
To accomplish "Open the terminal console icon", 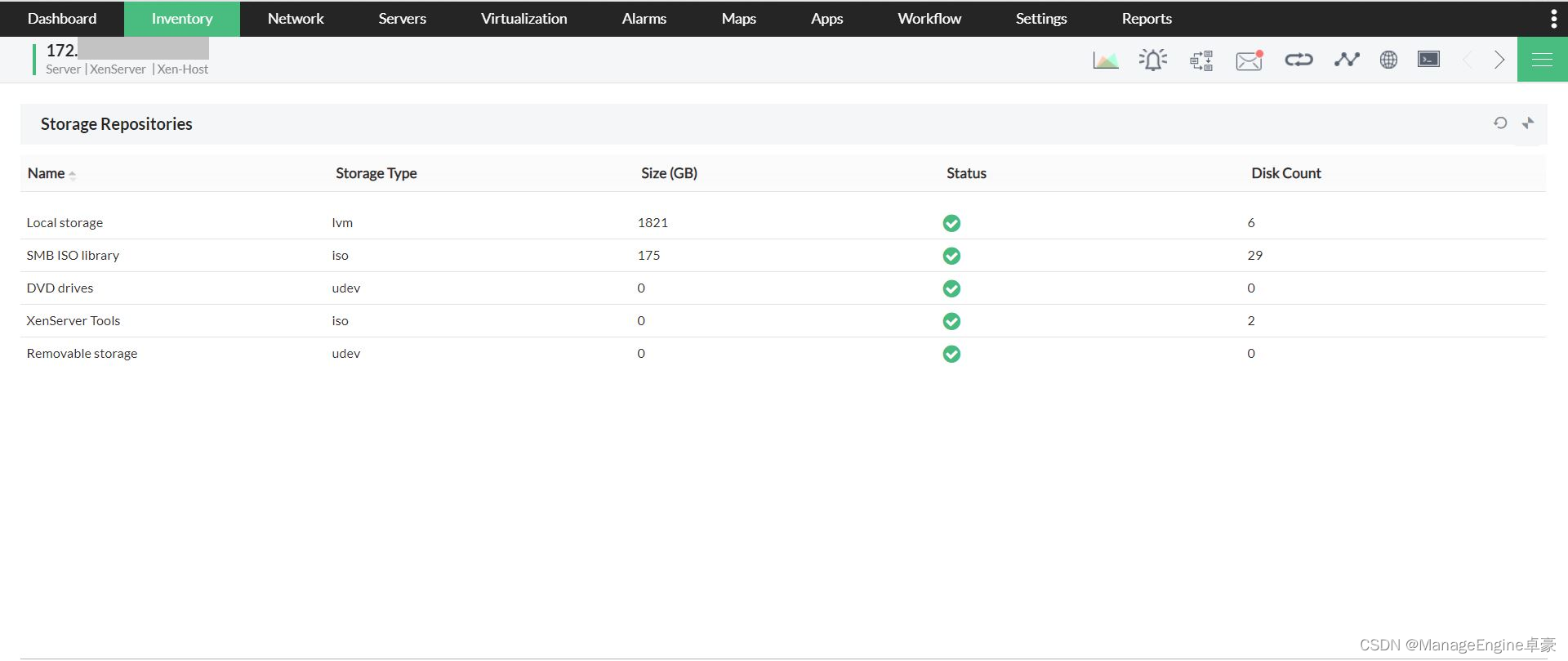I will tap(1429, 59).
